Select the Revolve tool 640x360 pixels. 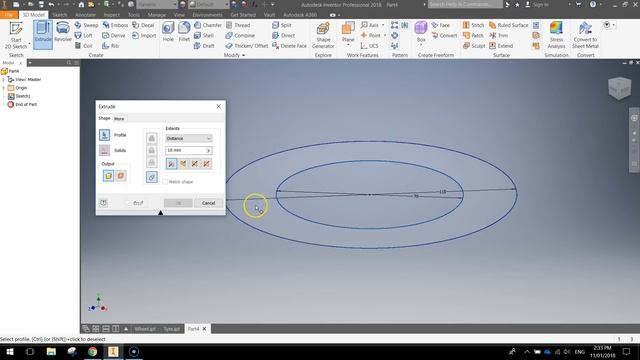(62, 33)
